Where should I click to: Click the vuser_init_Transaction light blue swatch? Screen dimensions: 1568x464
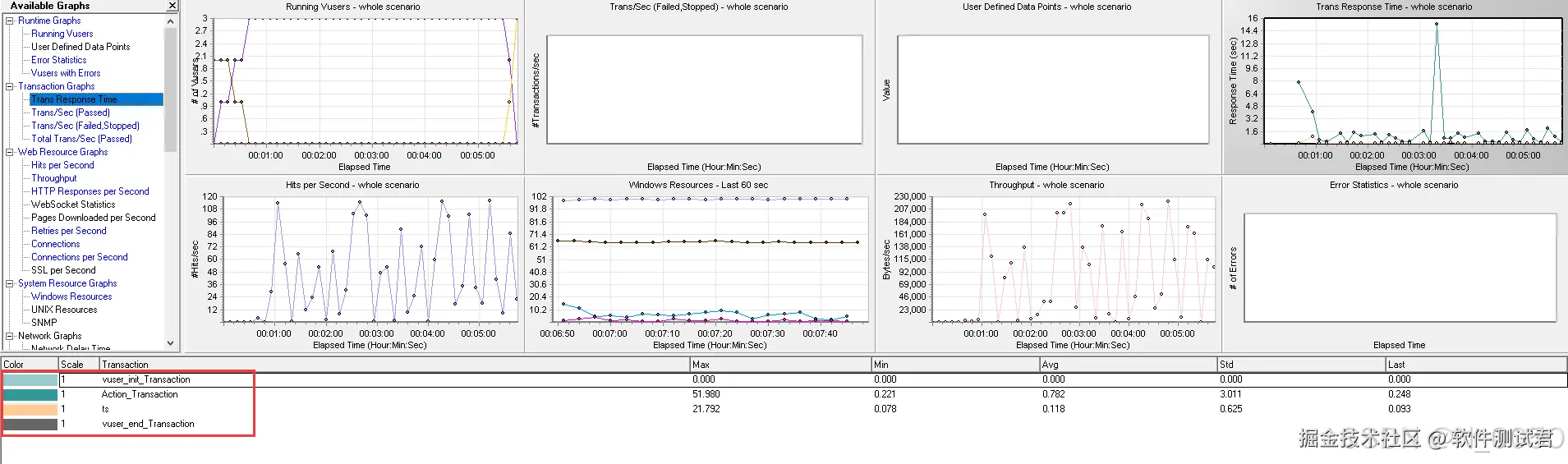coord(30,379)
